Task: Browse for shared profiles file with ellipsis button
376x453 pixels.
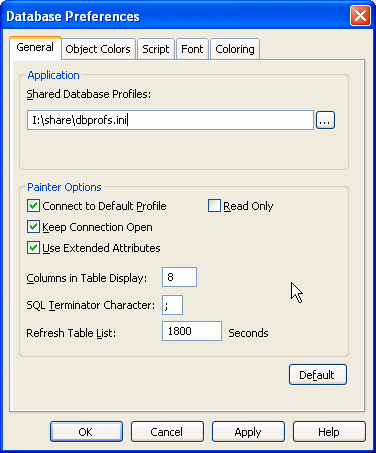Action: (x=325, y=120)
